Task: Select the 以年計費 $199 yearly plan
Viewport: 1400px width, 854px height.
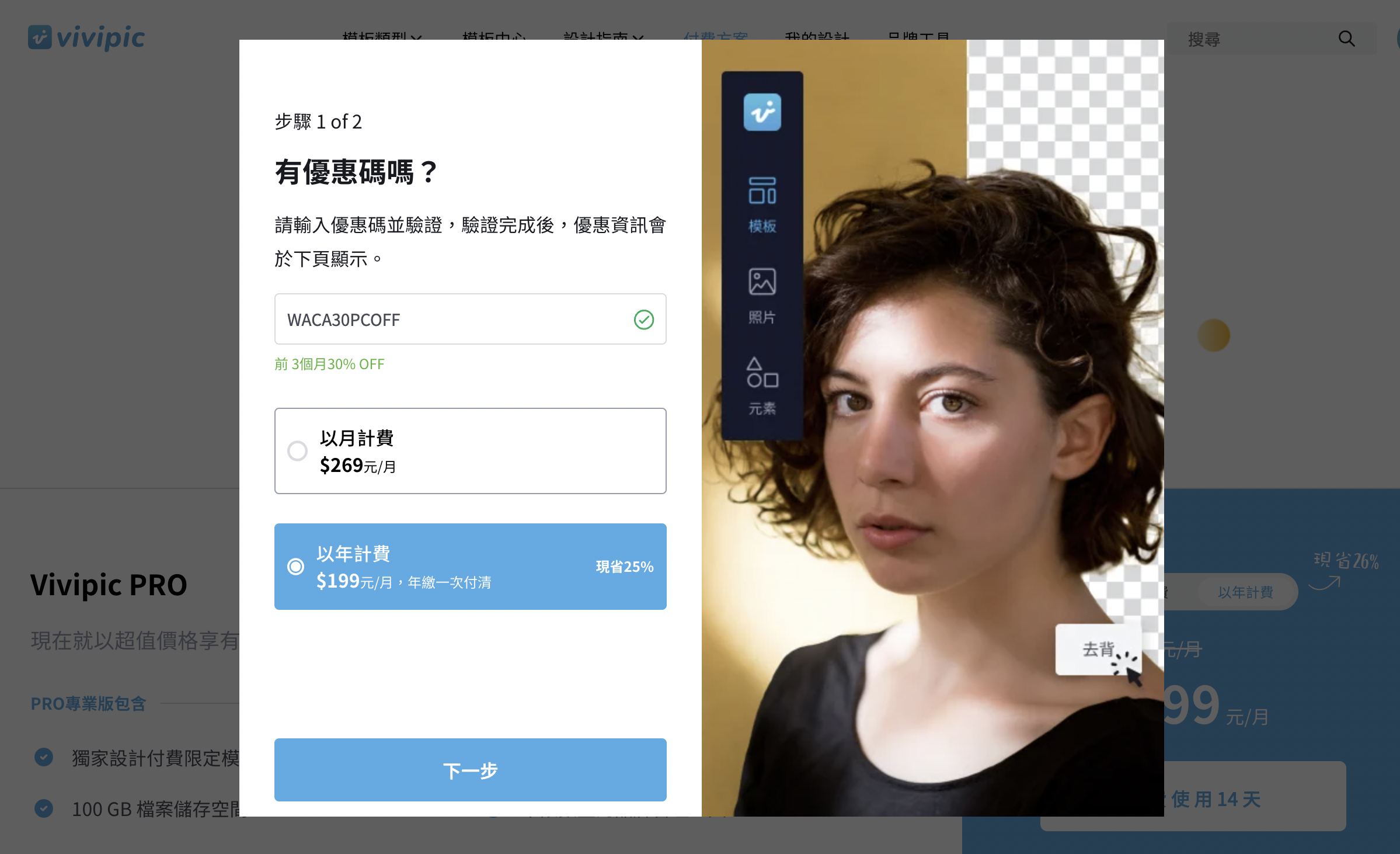Action: 470,567
